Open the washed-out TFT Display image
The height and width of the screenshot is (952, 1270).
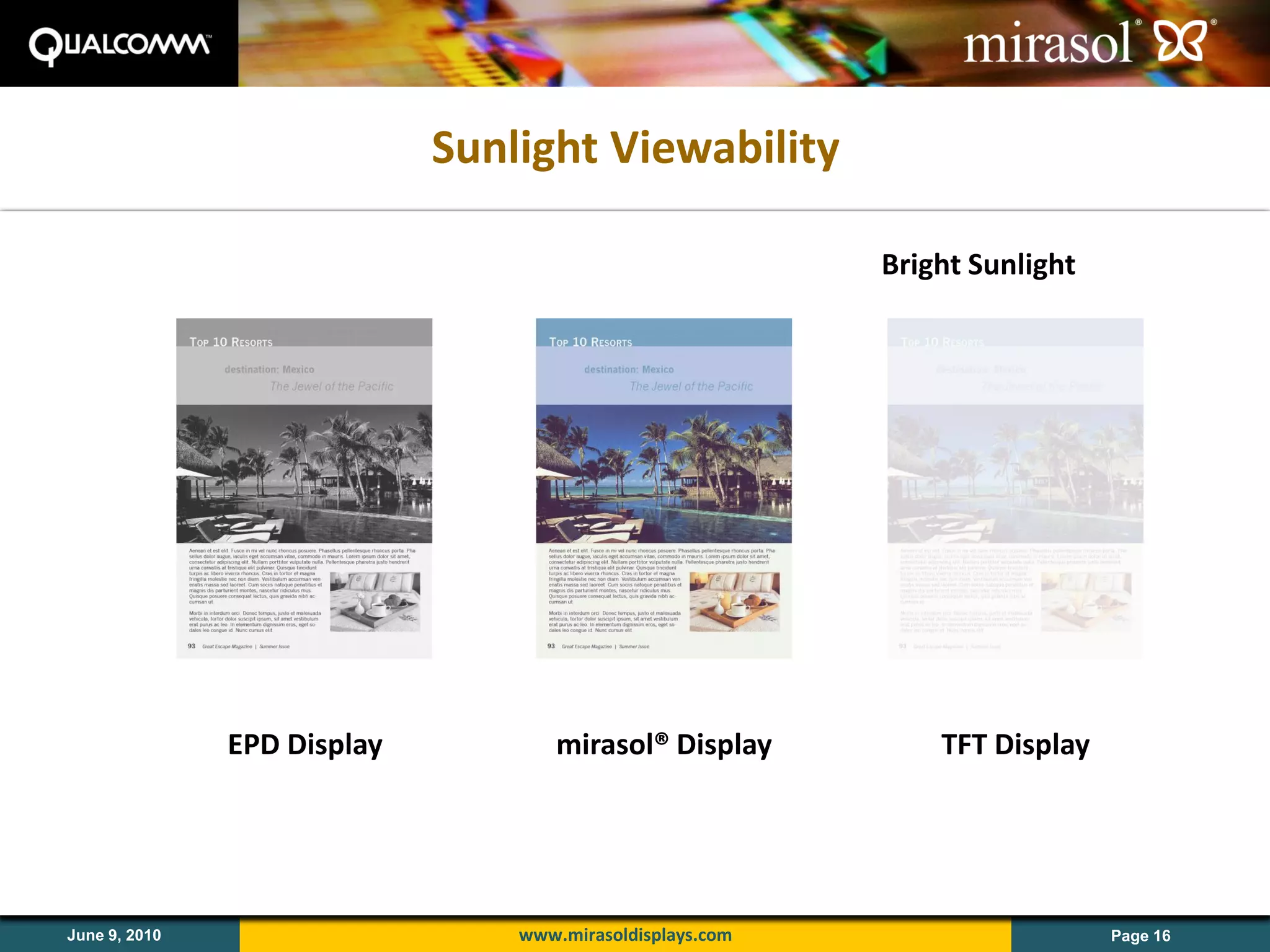click(x=1015, y=488)
